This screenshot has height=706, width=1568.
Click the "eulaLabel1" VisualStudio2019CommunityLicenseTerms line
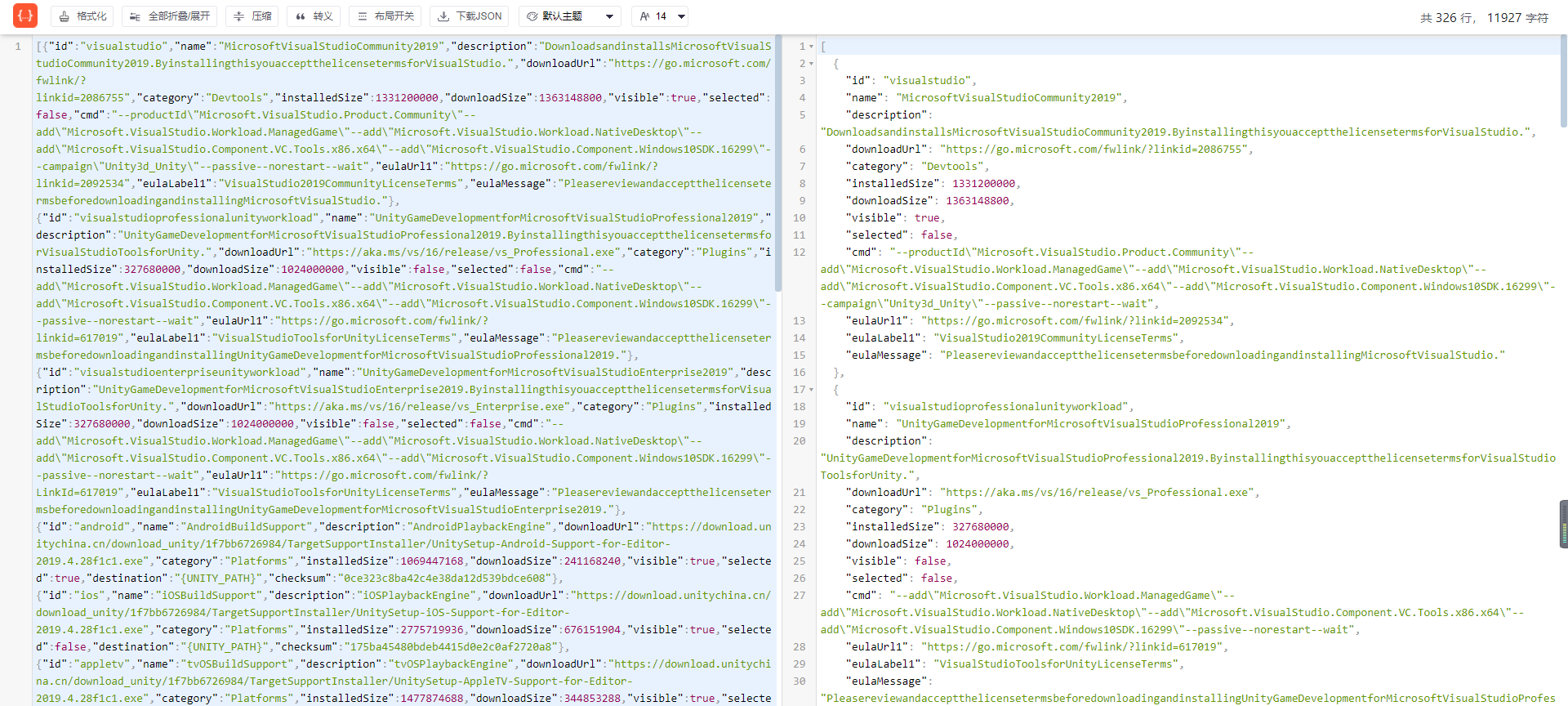(1015, 337)
